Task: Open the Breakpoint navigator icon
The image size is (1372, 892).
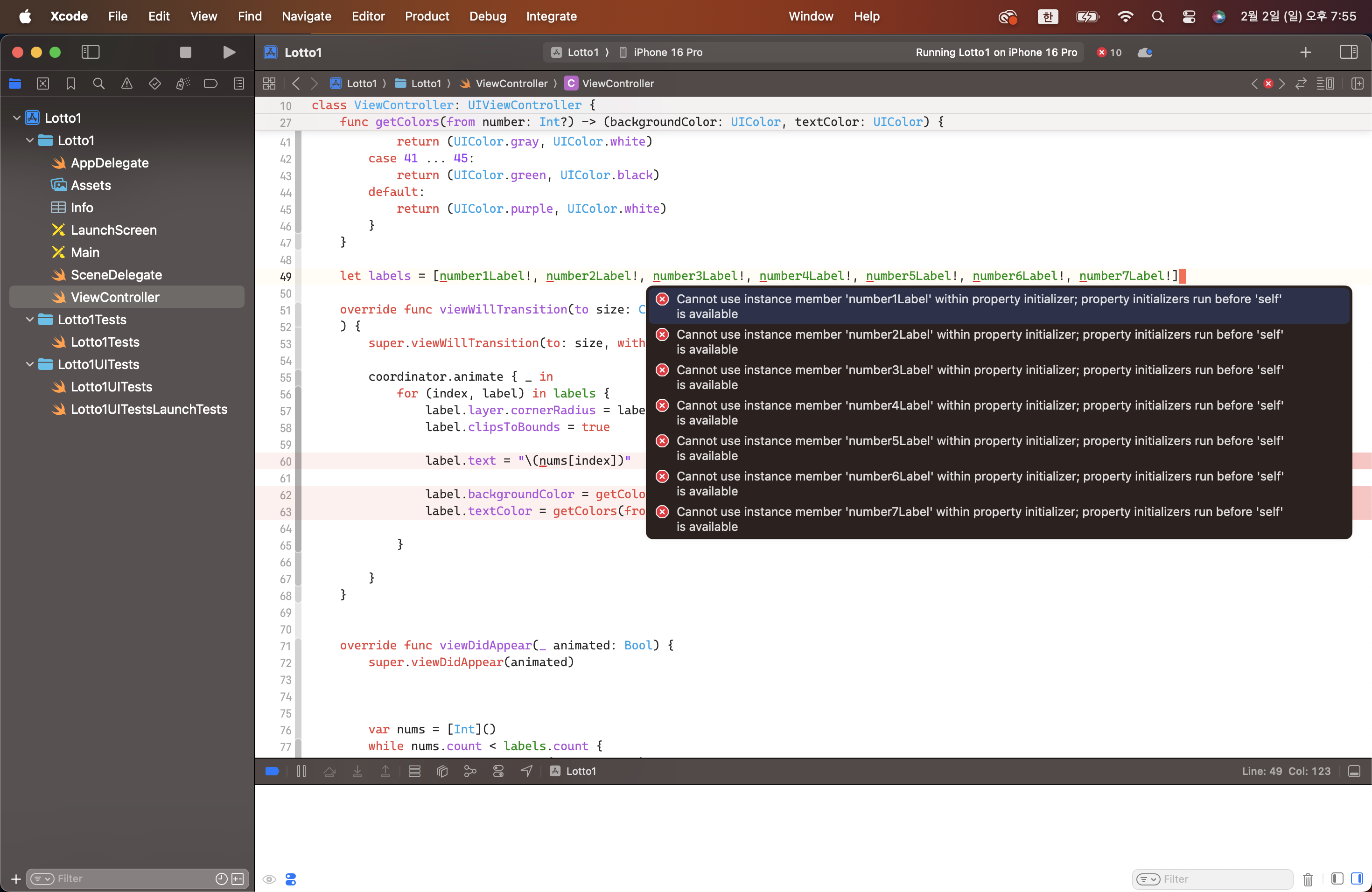Action: click(x=210, y=84)
